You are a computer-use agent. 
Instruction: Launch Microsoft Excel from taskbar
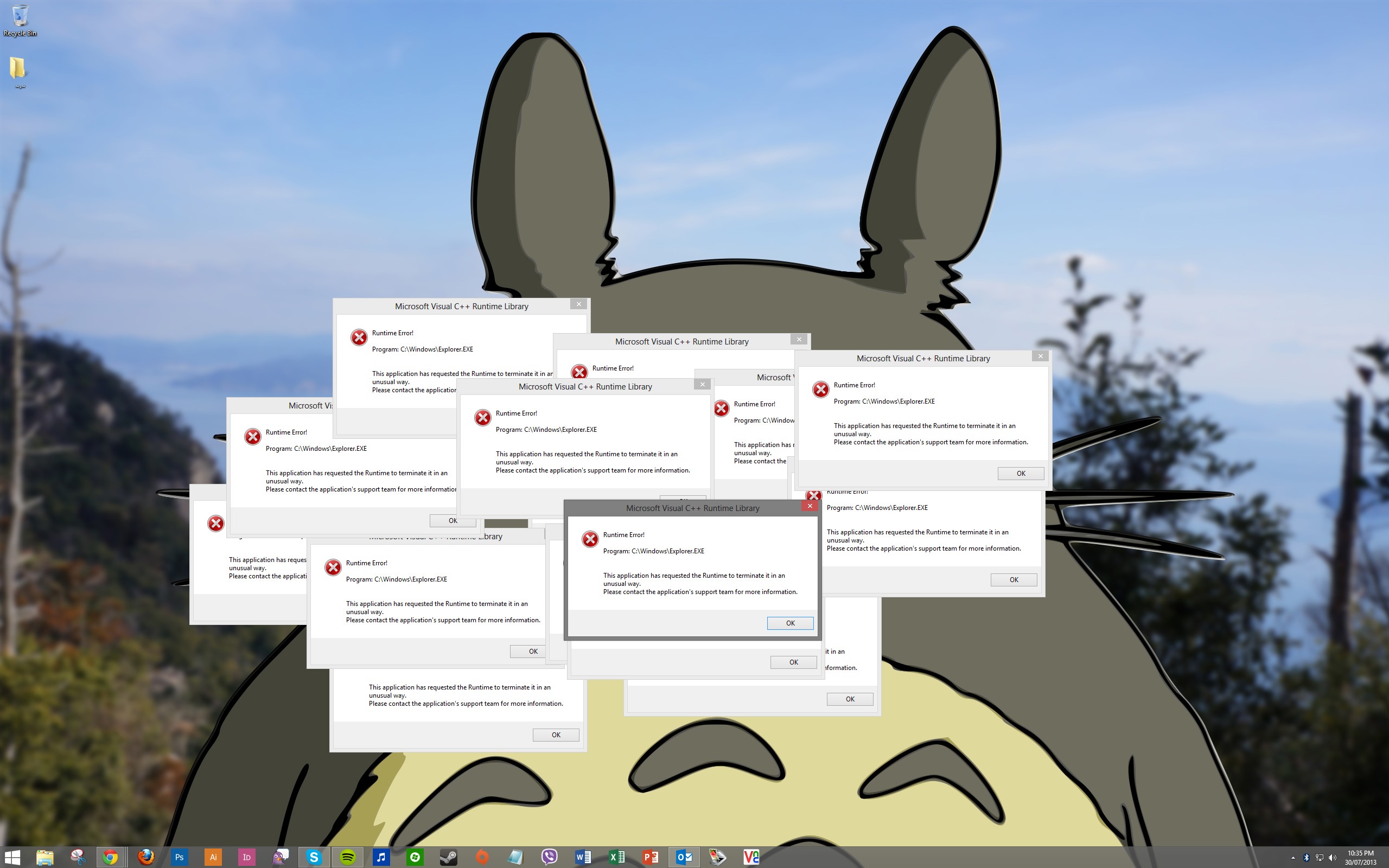click(616, 858)
